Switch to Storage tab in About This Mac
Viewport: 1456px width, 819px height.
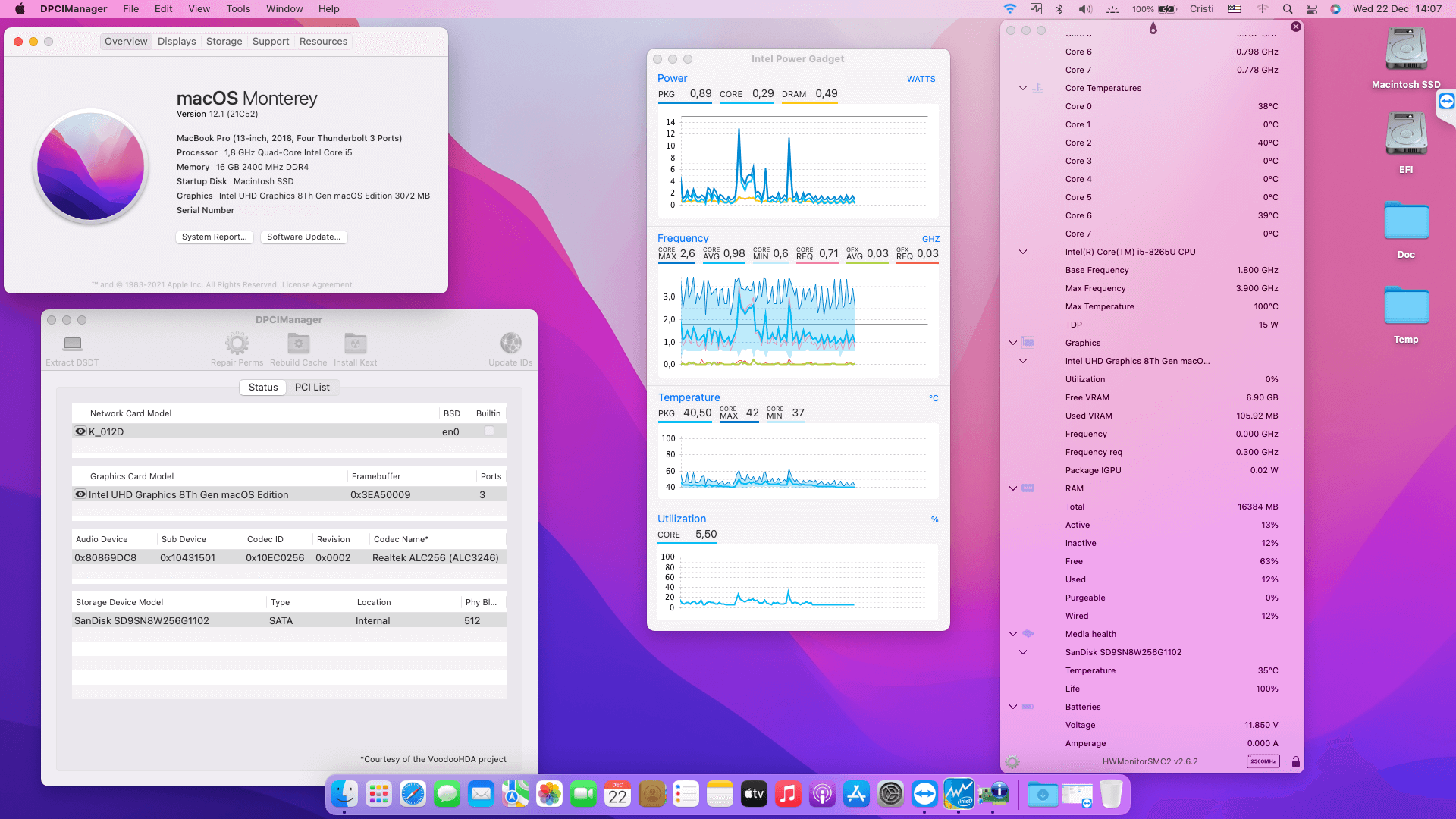pos(224,42)
